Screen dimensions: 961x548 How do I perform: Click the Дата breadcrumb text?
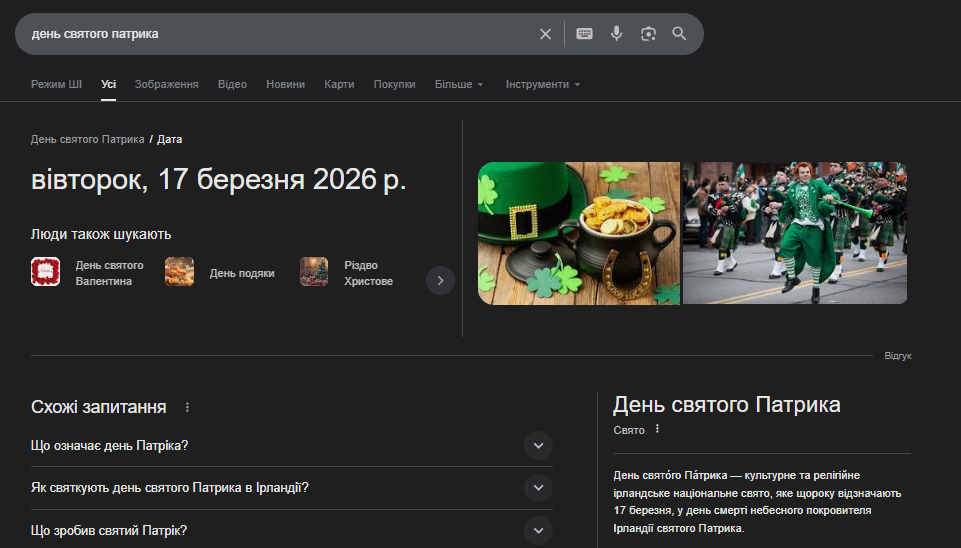[x=170, y=139]
